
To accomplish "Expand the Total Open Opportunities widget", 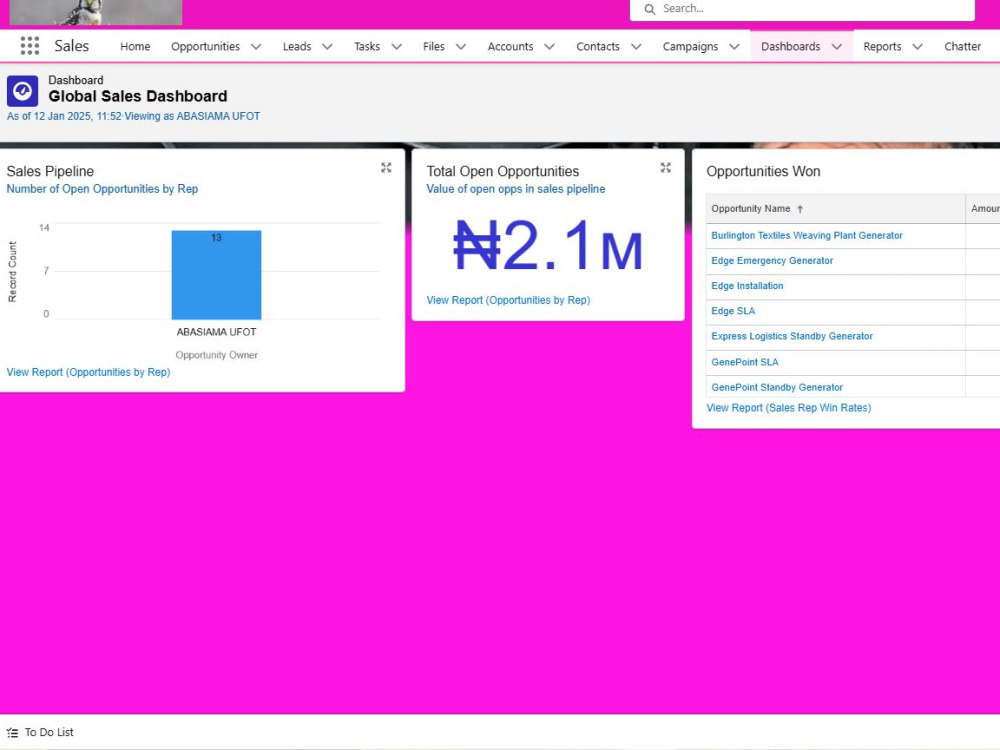I will tap(665, 168).
